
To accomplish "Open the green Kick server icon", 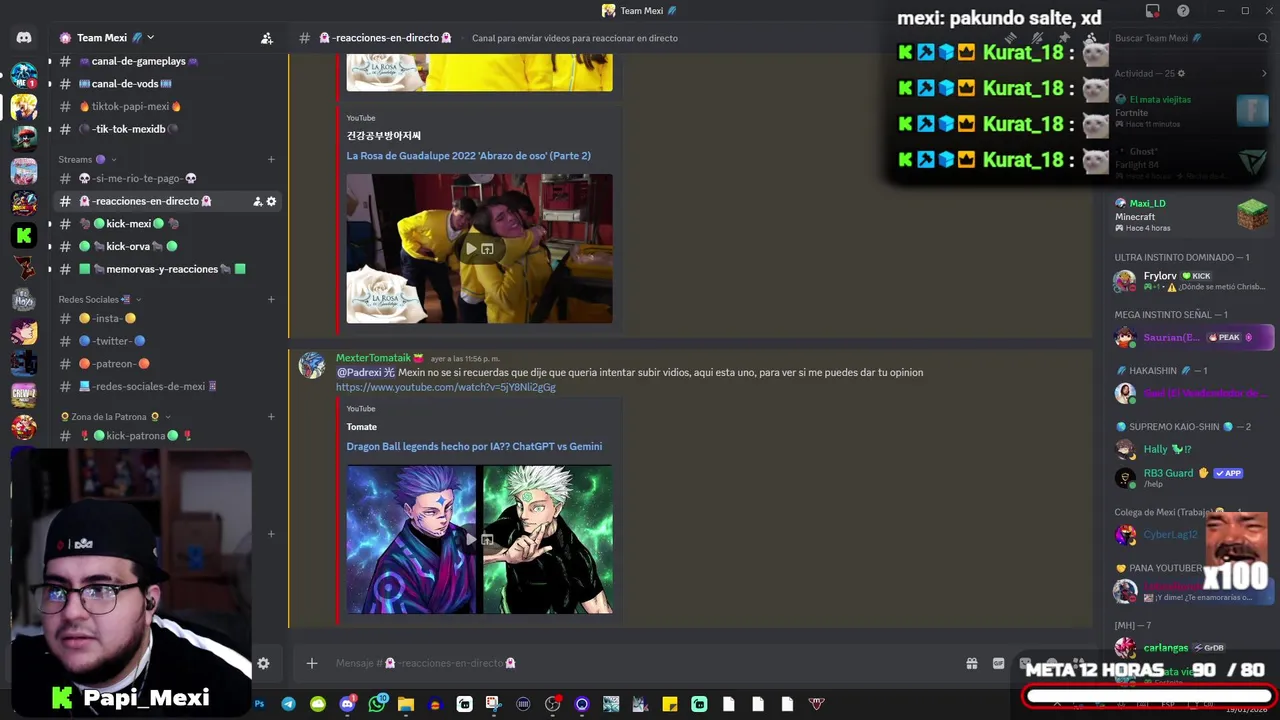I will tap(24, 235).
